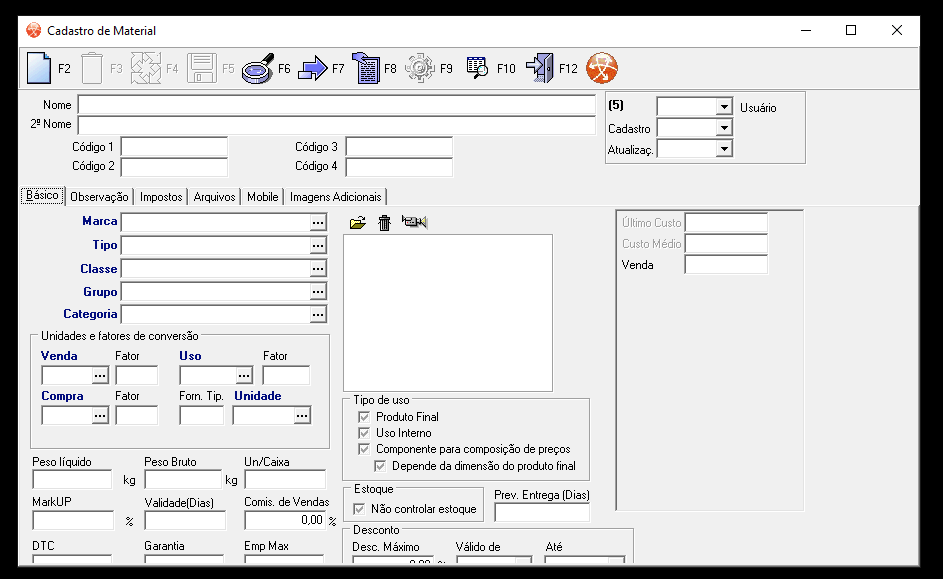
Task: Toggle Não controlar estoque option
Action: pos(358,510)
